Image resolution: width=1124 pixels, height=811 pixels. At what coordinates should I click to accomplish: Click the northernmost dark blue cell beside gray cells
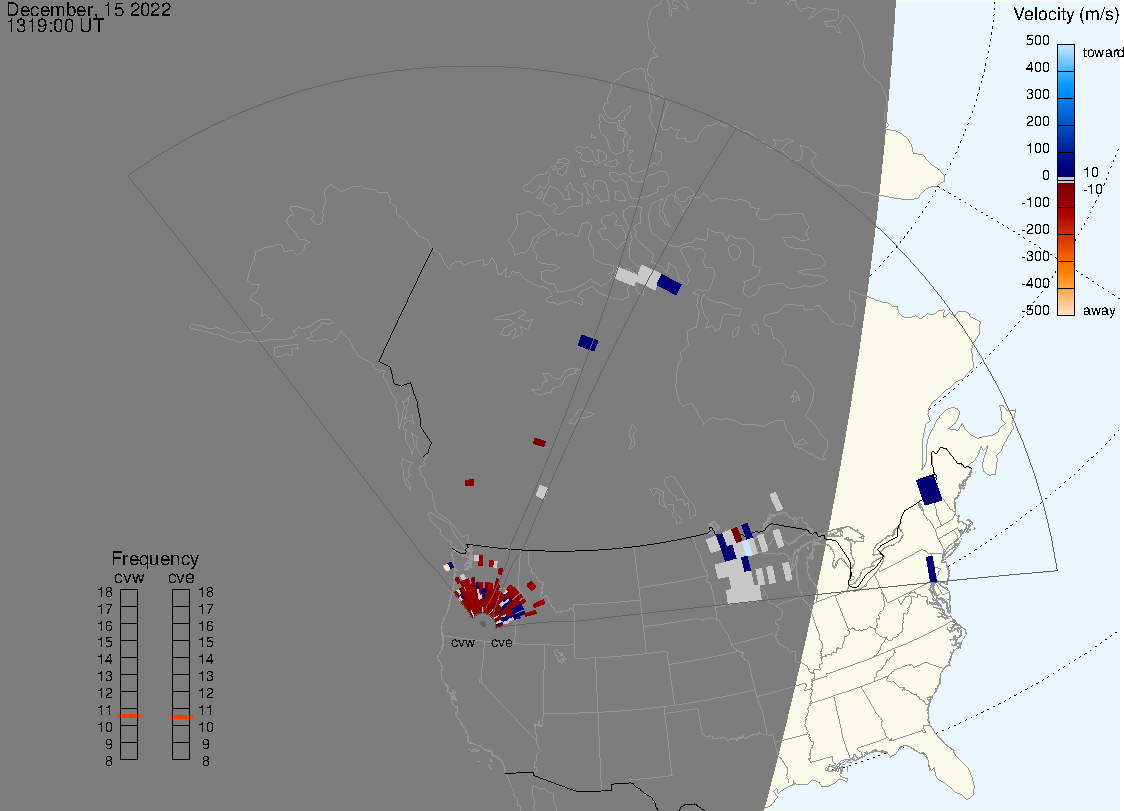669,285
